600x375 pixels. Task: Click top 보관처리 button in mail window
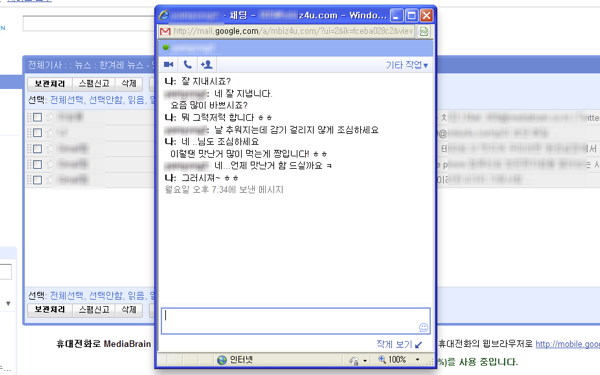click(50, 83)
